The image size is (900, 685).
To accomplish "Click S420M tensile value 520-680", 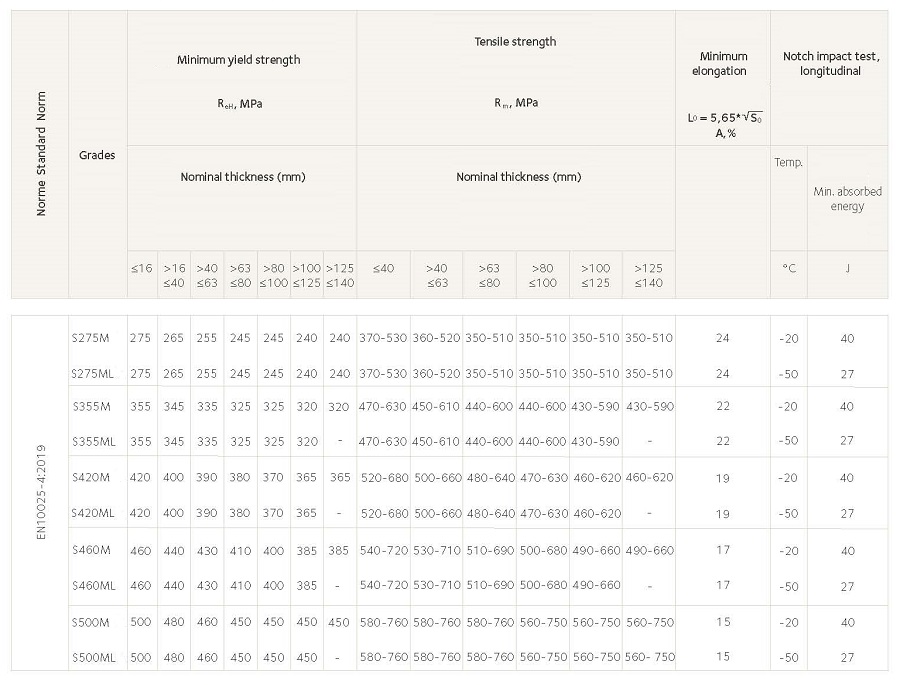I will click(x=384, y=478).
